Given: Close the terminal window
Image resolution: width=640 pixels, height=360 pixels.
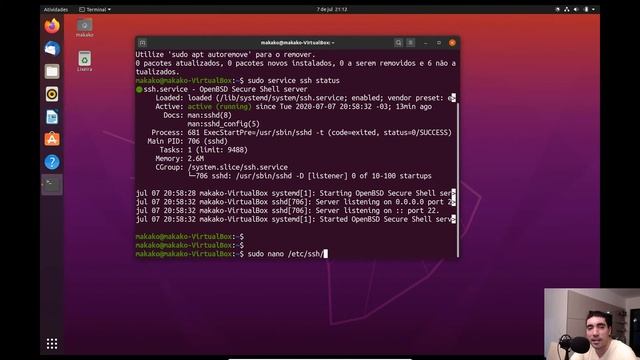Looking at the screenshot, I should click(x=452, y=42).
